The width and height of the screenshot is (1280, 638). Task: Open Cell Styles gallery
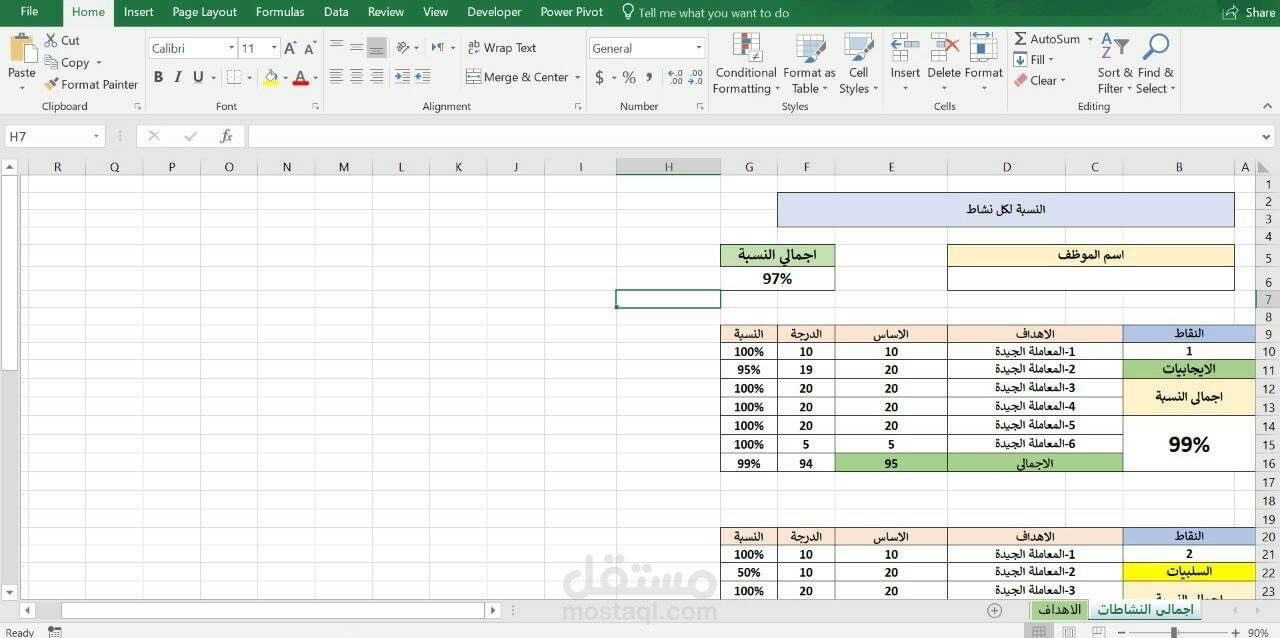coord(859,64)
